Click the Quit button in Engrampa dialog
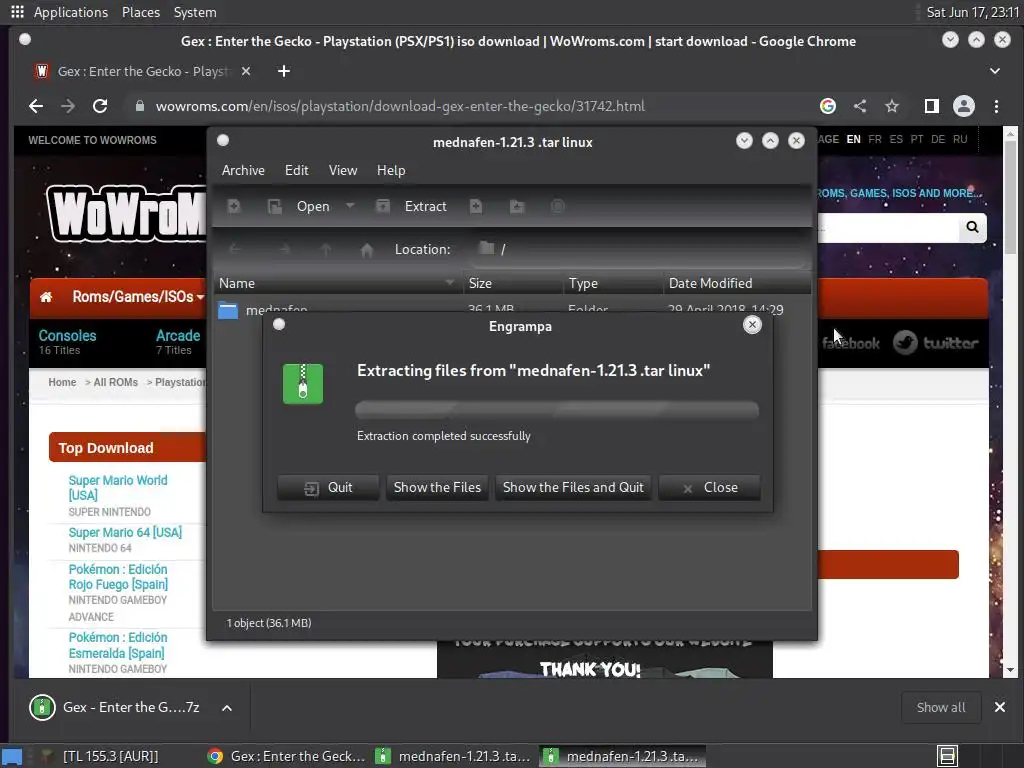Viewport: 1024px width, 768px height. [x=328, y=488]
